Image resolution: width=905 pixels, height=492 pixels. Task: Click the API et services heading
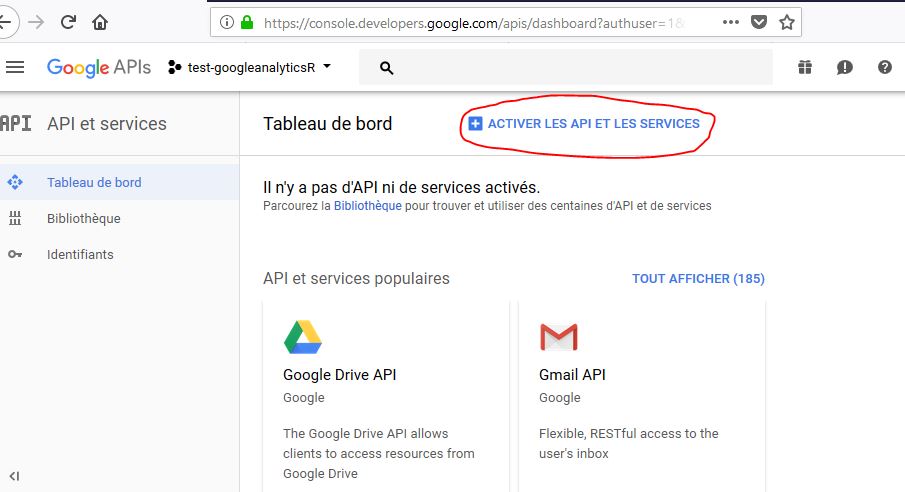(107, 124)
